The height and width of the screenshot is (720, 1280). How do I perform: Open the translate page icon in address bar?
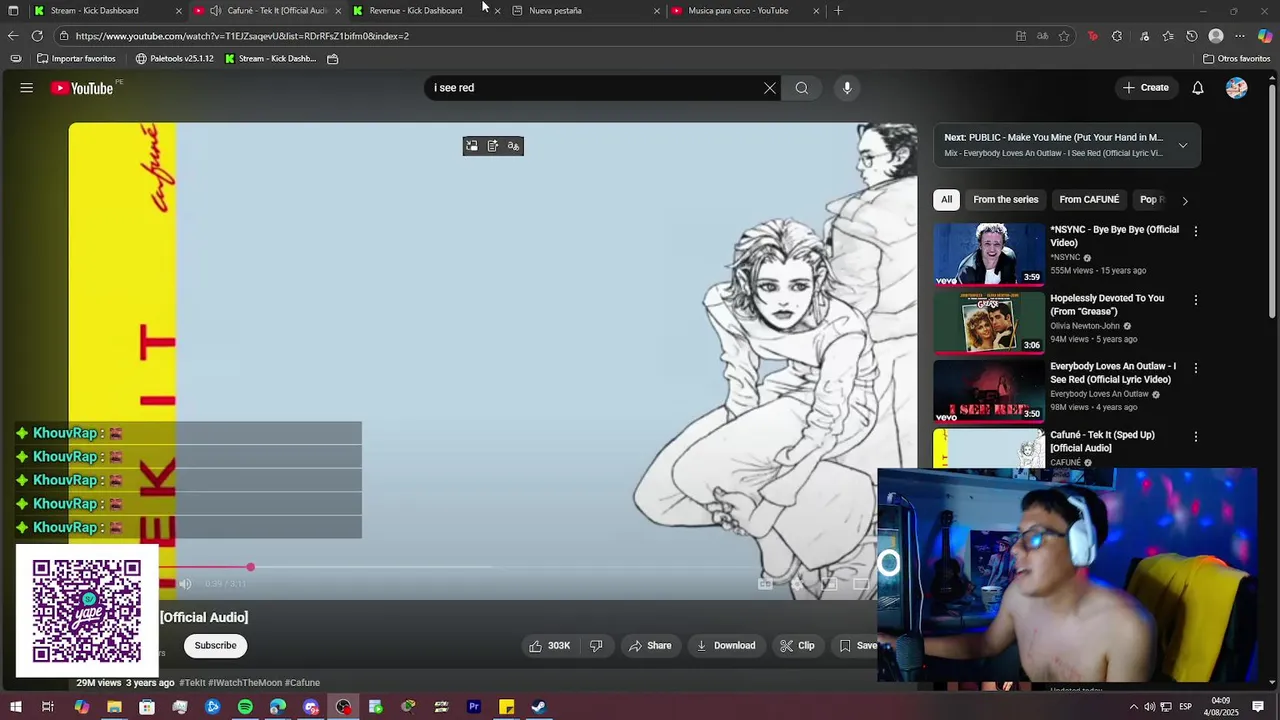[1042, 36]
